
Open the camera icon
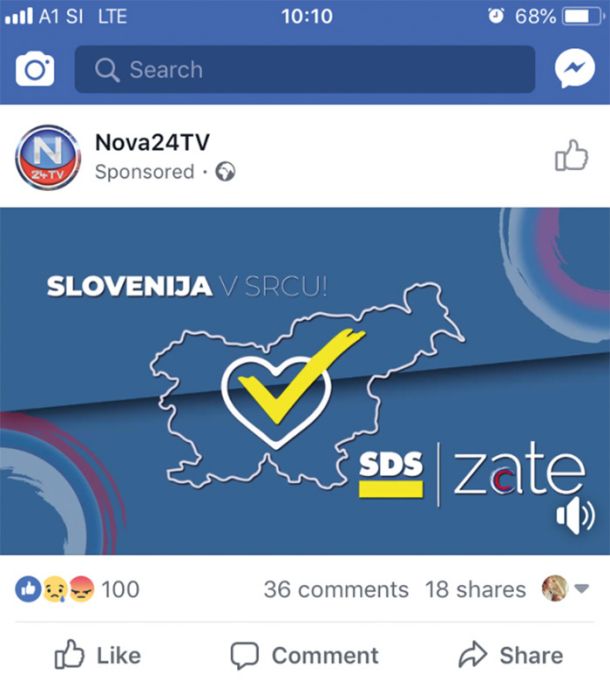pyautogui.click(x=35, y=69)
